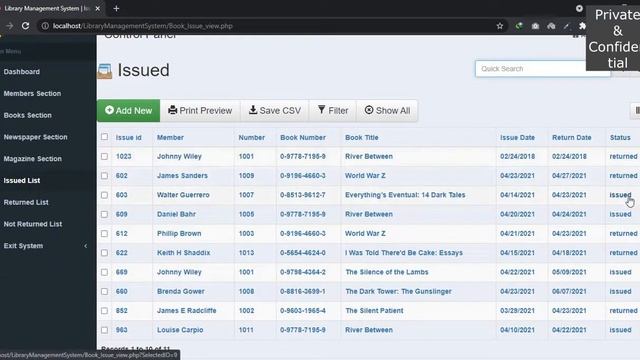The image size is (640, 360).
Task: Open Books Section in the sidebar
Action: [27, 115]
